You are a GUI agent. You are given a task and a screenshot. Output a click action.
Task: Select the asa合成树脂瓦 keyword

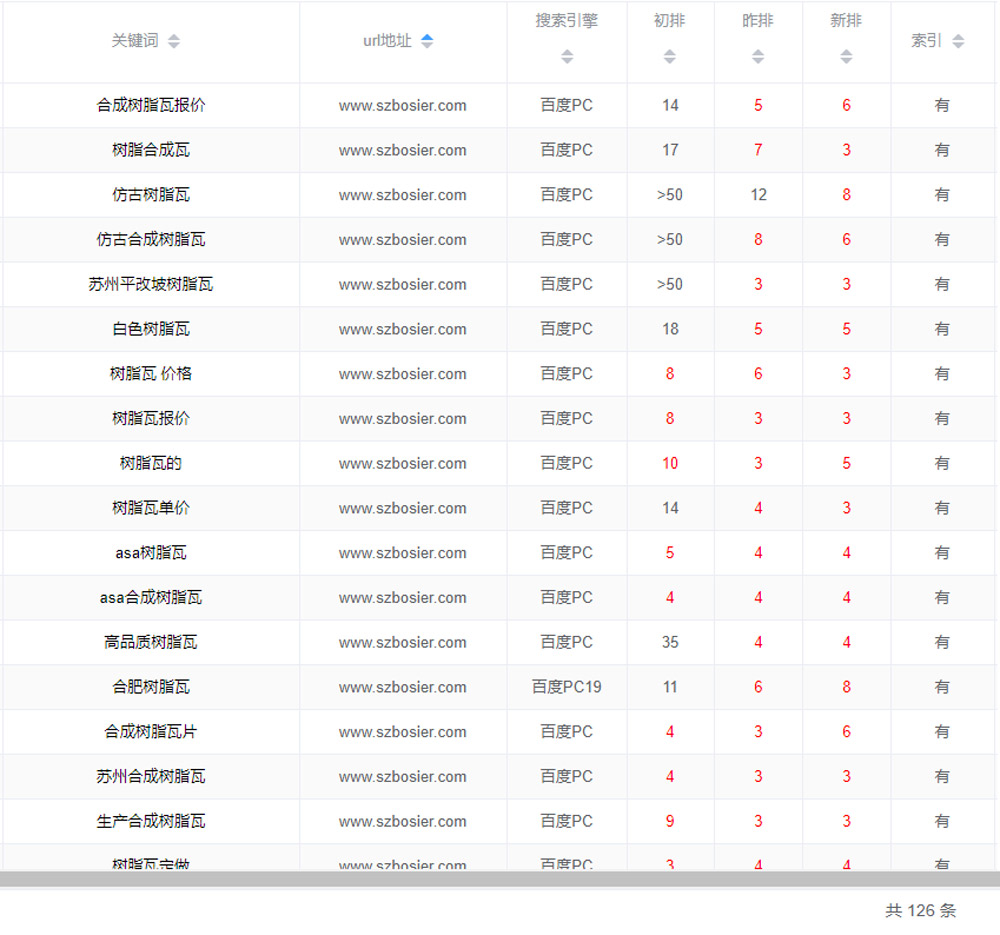151,598
